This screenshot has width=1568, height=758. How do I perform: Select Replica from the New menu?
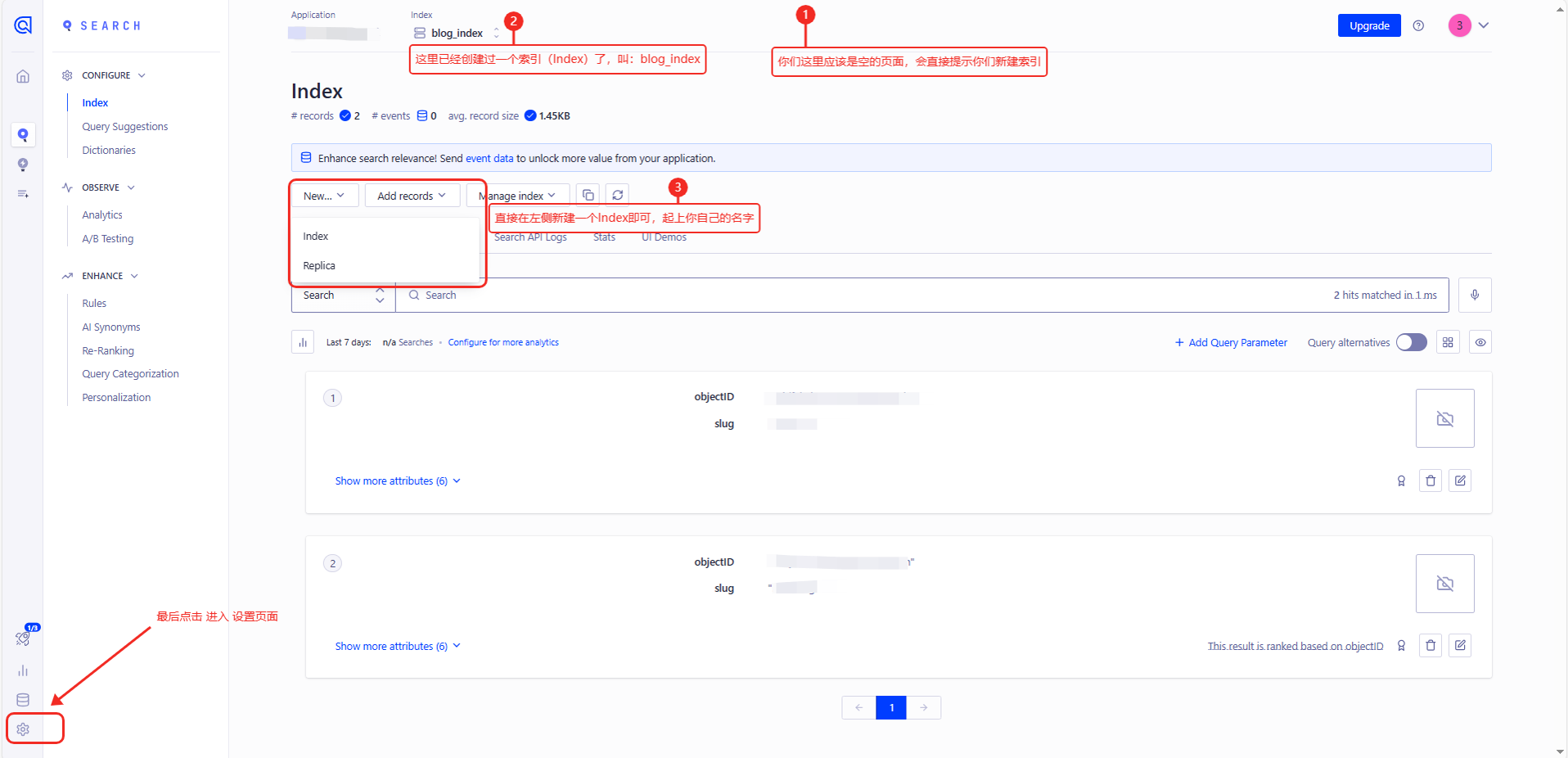click(x=319, y=265)
